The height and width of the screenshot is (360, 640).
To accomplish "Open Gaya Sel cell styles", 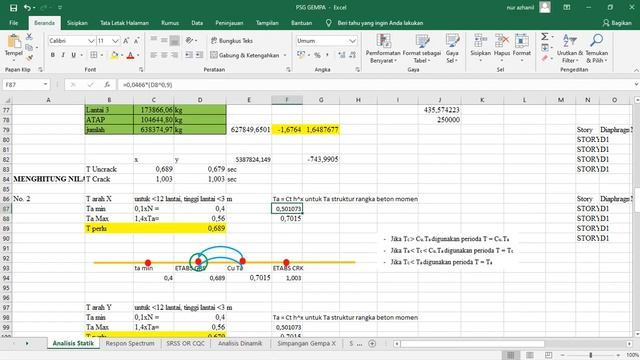I will click(452, 48).
